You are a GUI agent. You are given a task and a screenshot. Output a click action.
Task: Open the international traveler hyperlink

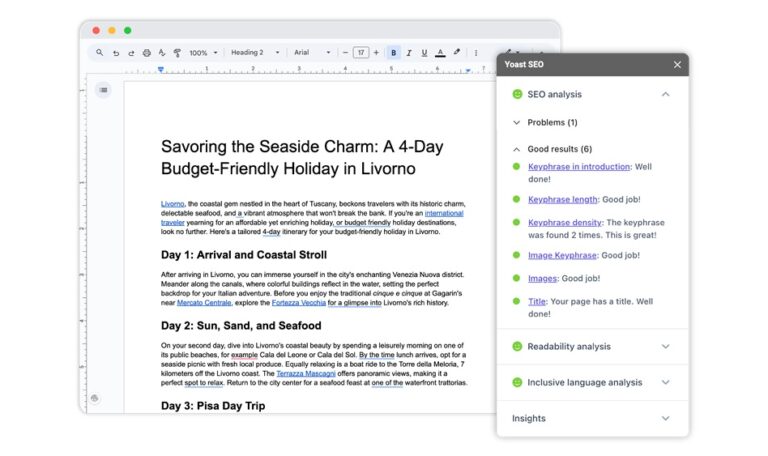pyautogui.click(x=444, y=213)
